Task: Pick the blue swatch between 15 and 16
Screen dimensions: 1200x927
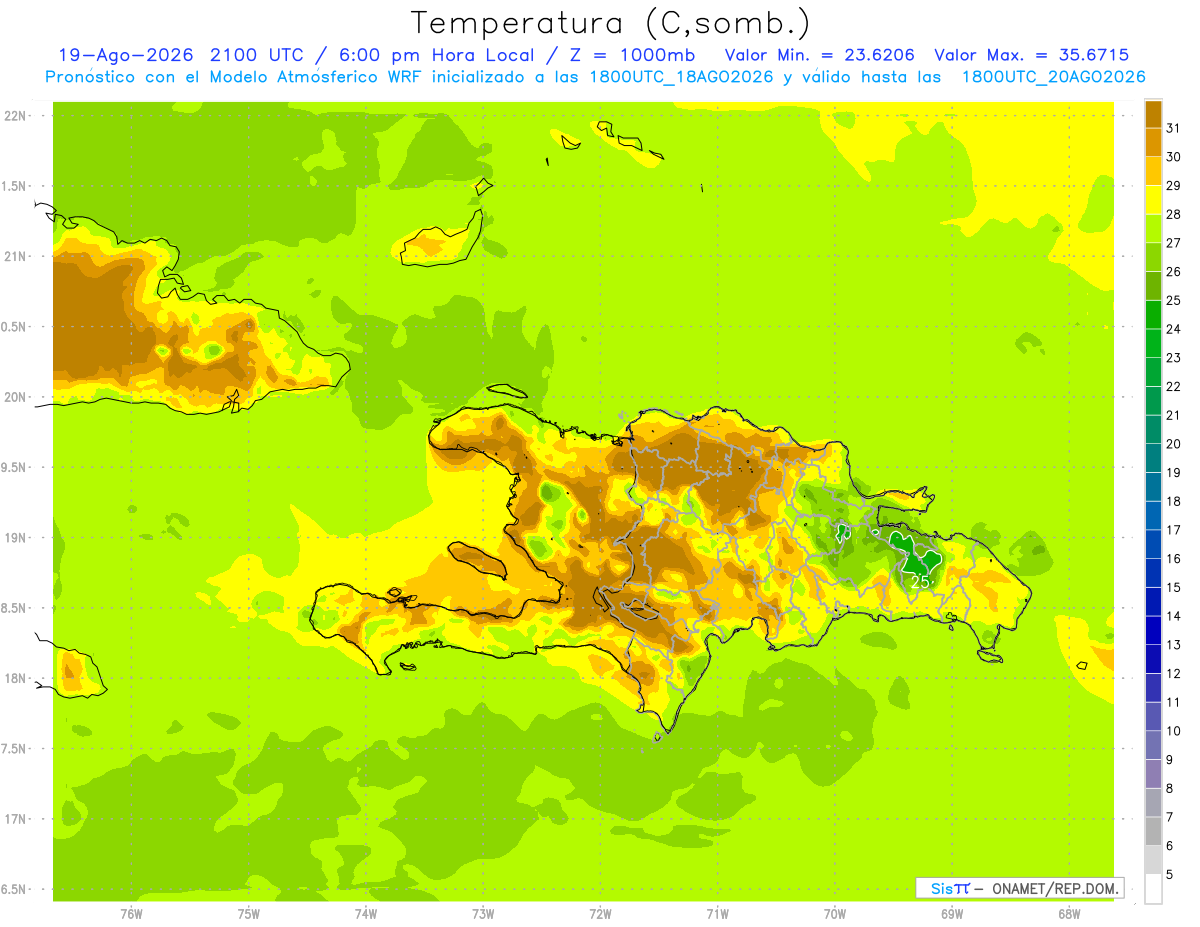Action: click(x=1153, y=573)
